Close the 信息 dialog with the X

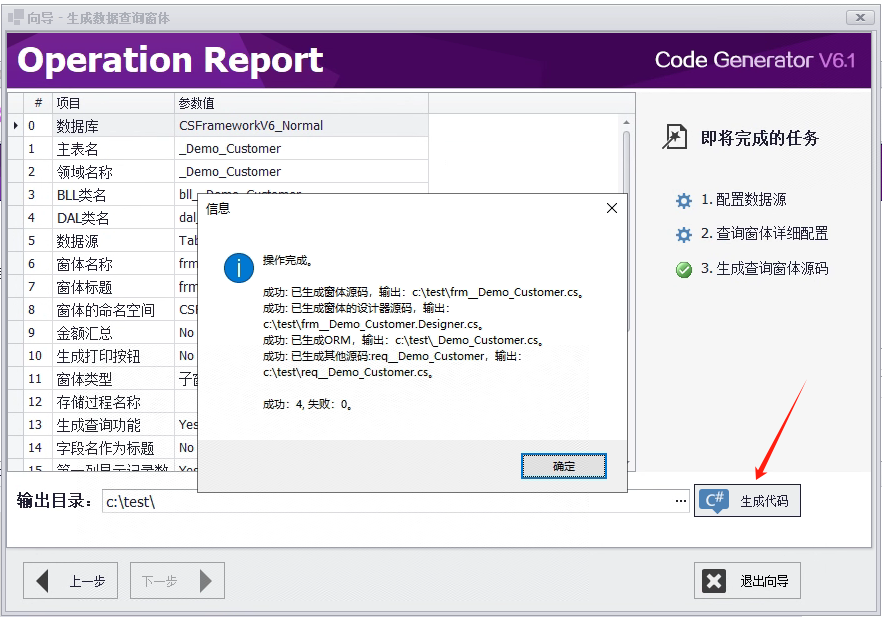pyautogui.click(x=612, y=208)
